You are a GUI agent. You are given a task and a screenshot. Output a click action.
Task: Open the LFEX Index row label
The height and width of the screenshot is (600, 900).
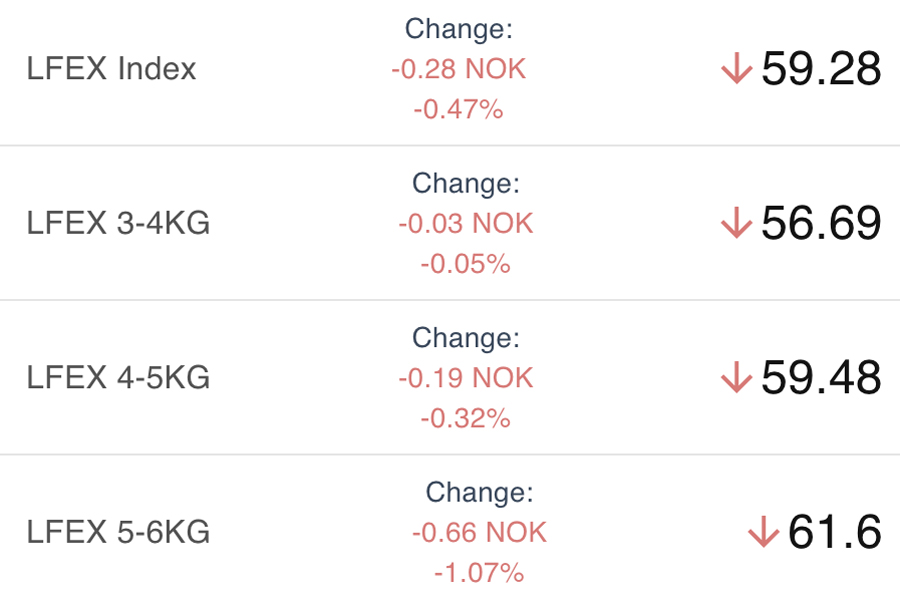pyautogui.click(x=112, y=69)
